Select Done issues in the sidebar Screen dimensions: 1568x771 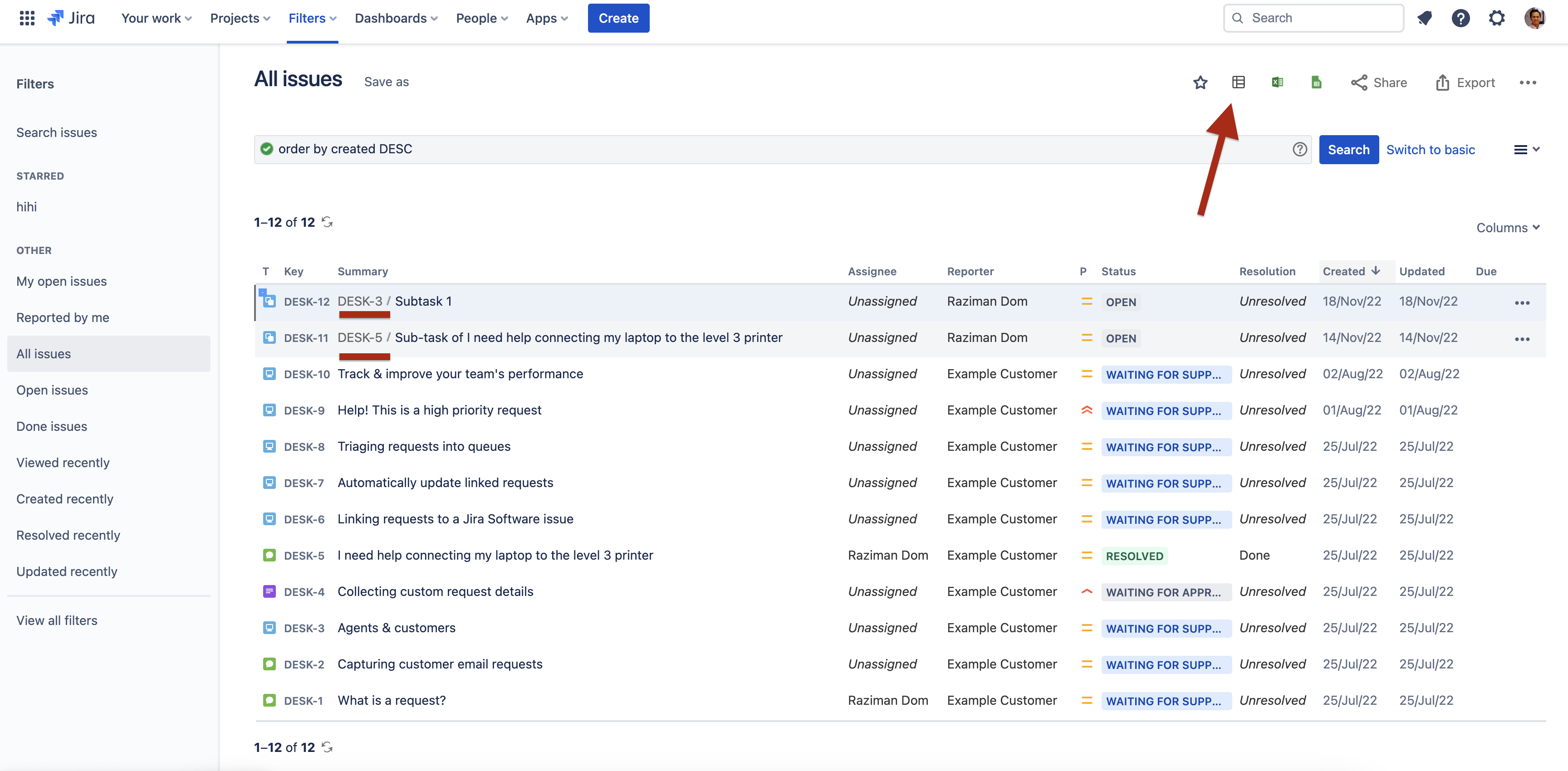point(52,426)
